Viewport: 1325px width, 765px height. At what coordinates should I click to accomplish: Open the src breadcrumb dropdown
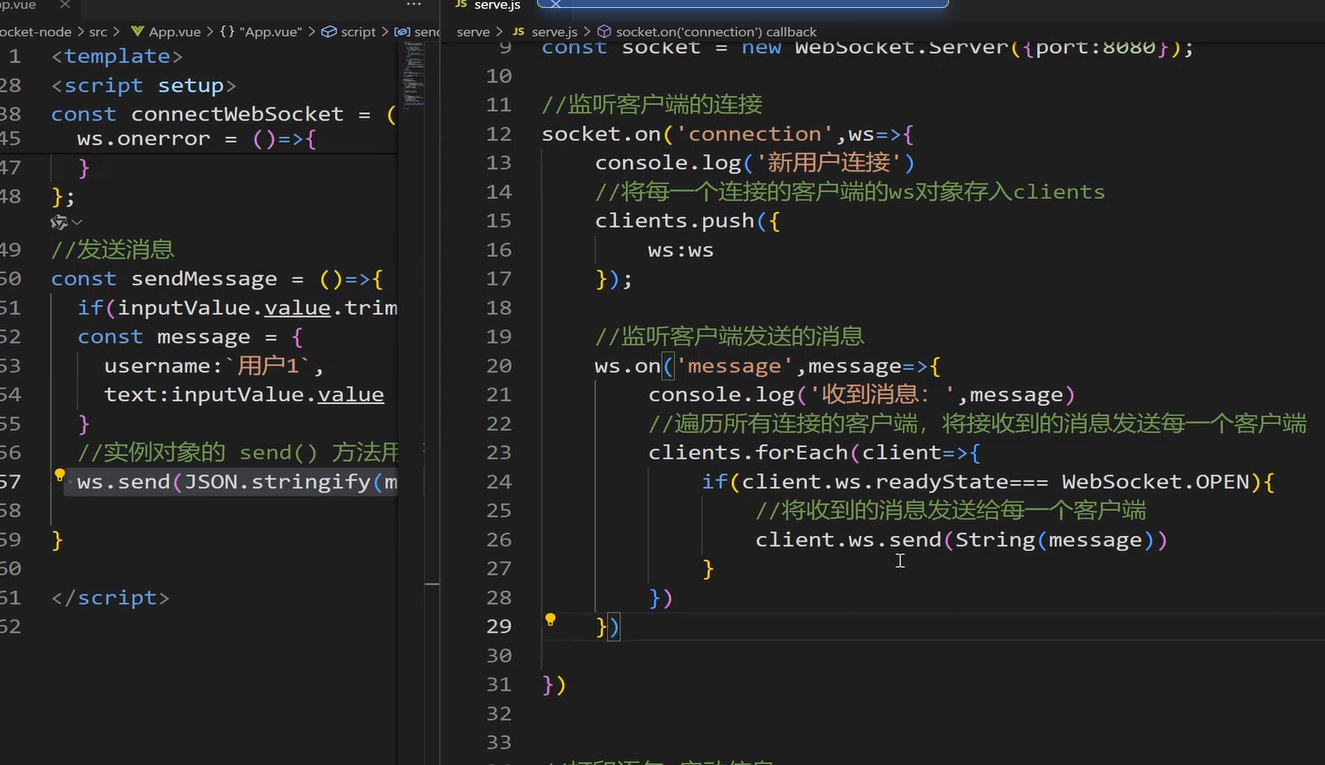pos(97,31)
